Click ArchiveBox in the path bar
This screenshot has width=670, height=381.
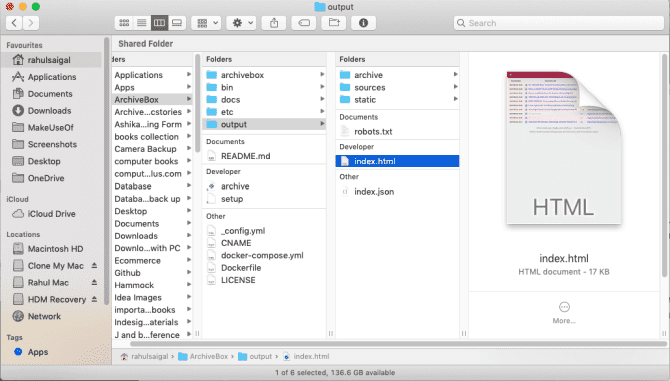203,356
